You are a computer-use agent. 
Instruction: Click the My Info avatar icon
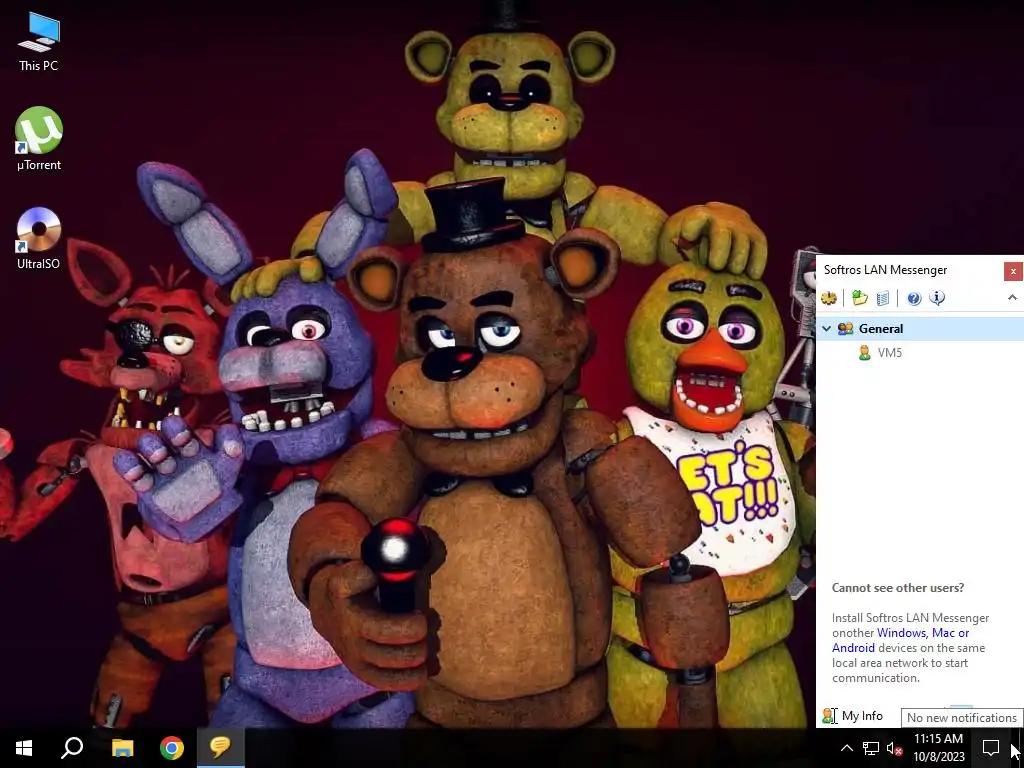(829, 716)
